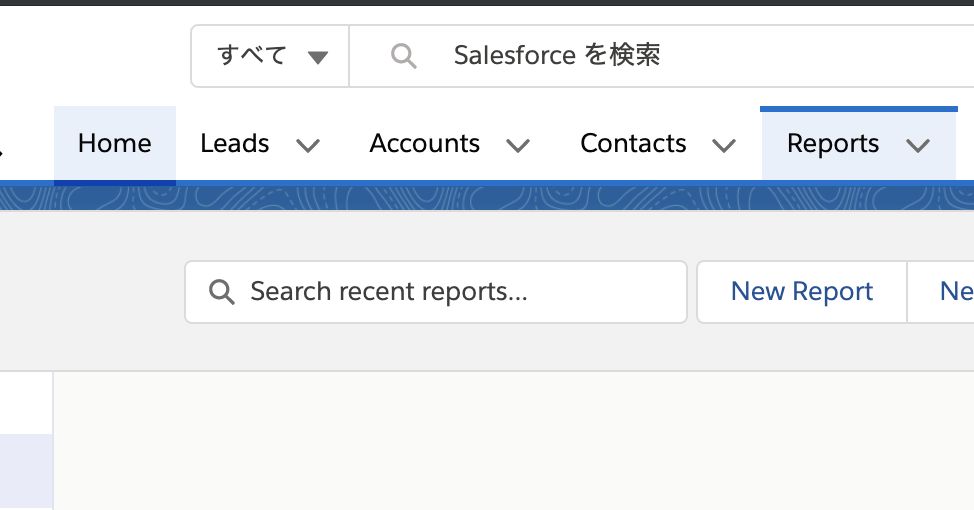Click sidebar row above the highlighted item
The image size is (974, 510).
[x=26, y=405]
